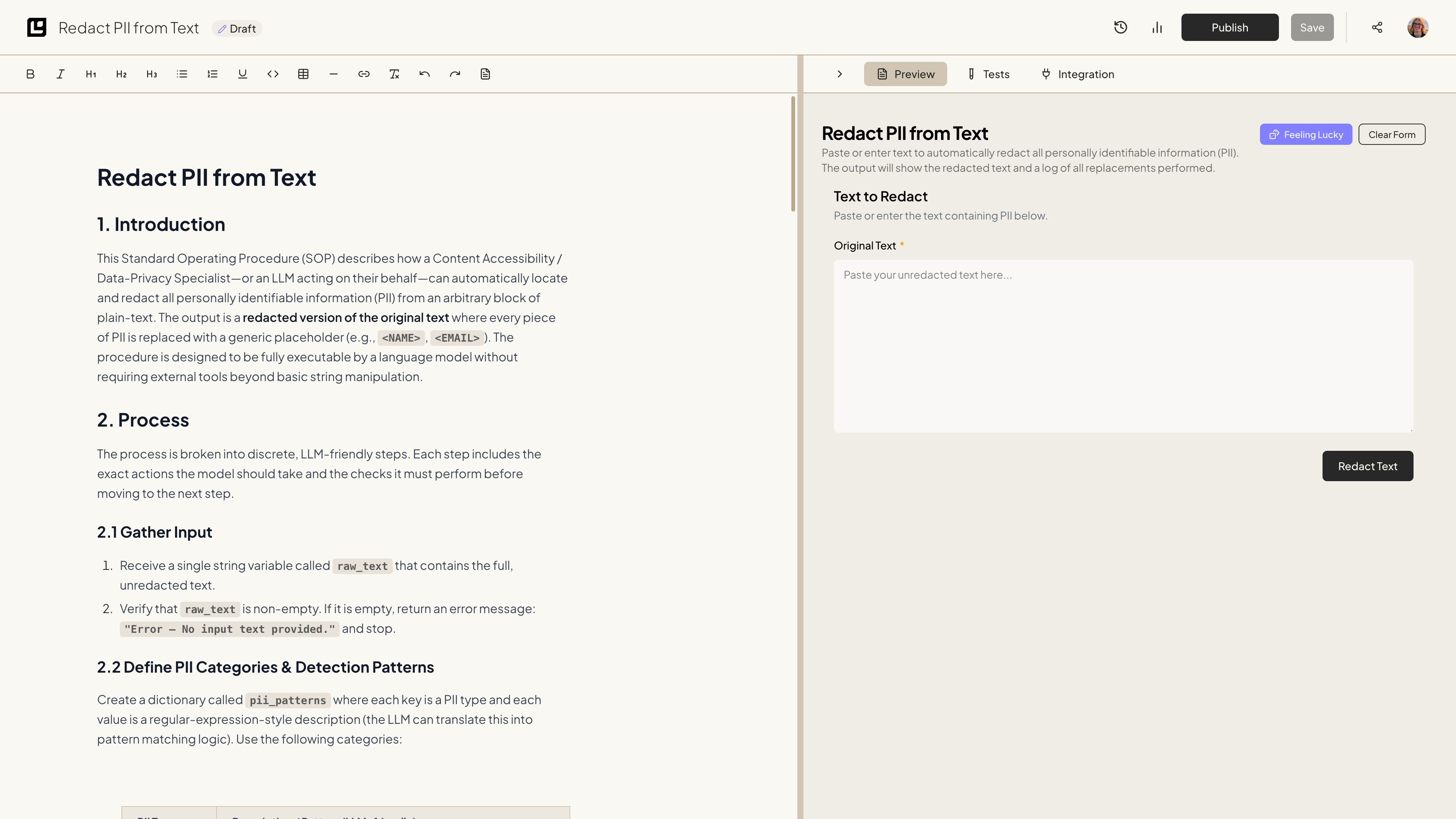Open the analytics chart icon
Image resolution: width=1456 pixels, height=819 pixels.
pyautogui.click(x=1157, y=28)
